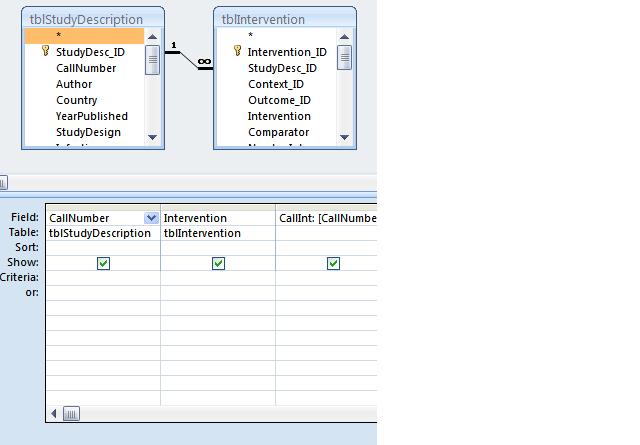This screenshot has height=445, width=640.
Task: Uncheck Show for Intervention column
Action: 218,263
